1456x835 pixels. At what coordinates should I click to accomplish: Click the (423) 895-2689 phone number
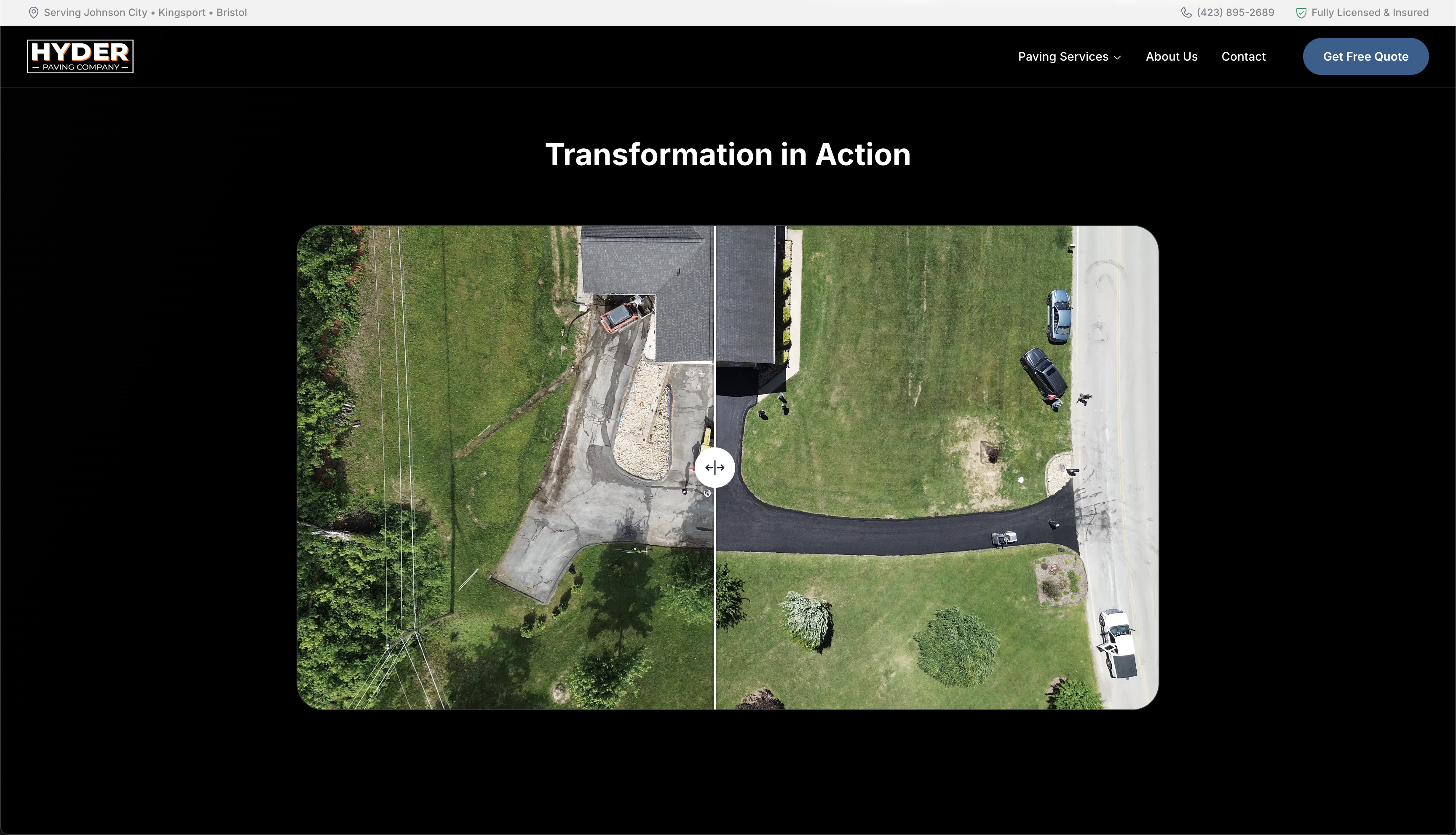point(1235,13)
